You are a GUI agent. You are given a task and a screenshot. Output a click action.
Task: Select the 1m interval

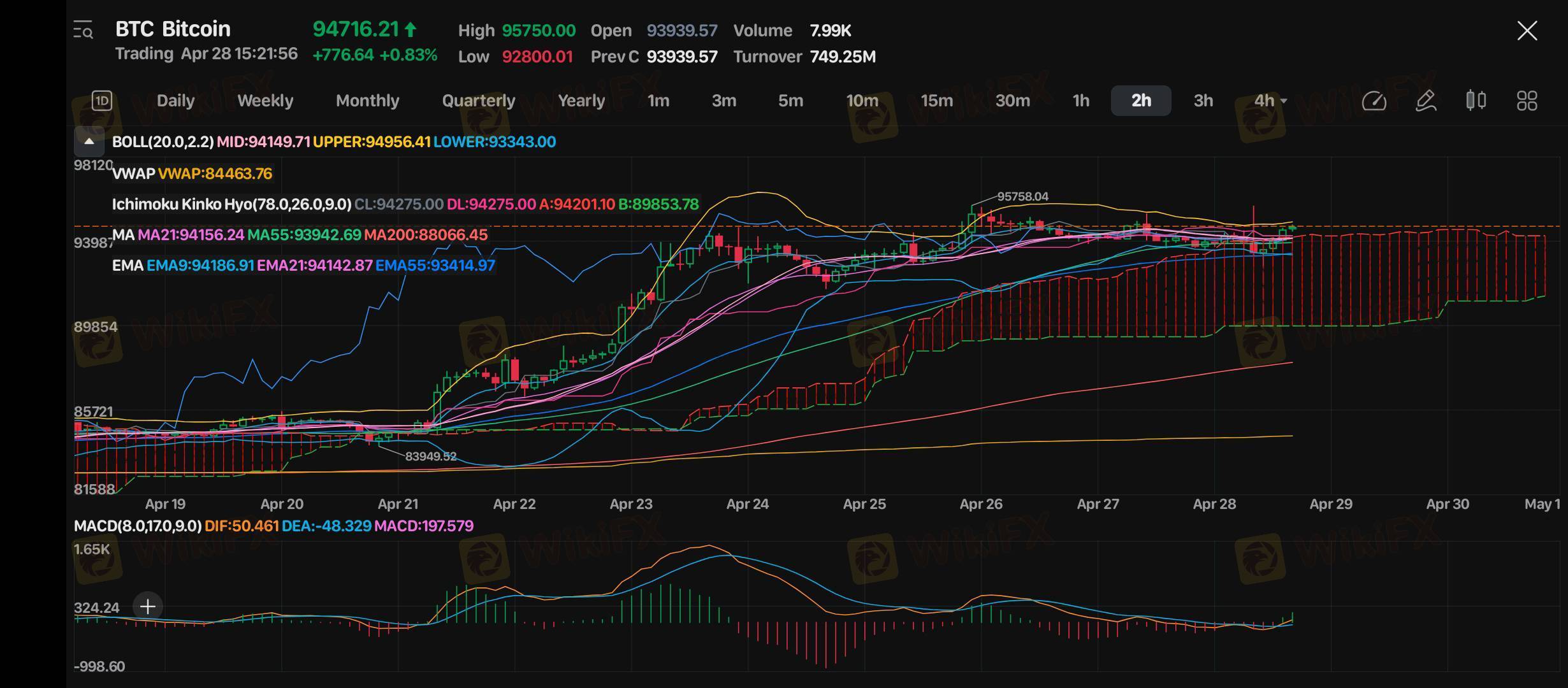pos(658,101)
